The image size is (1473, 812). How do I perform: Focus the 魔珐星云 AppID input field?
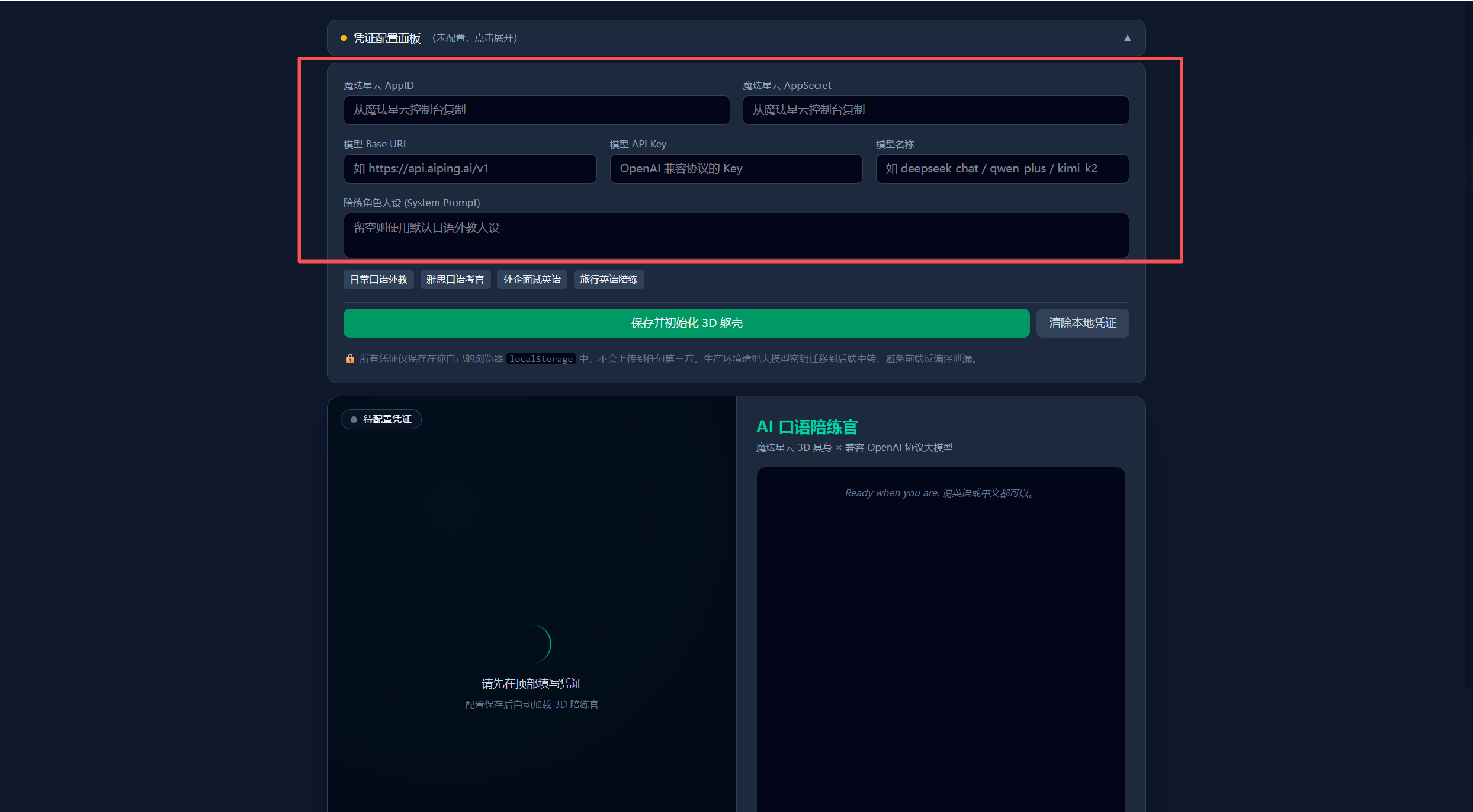(x=537, y=110)
